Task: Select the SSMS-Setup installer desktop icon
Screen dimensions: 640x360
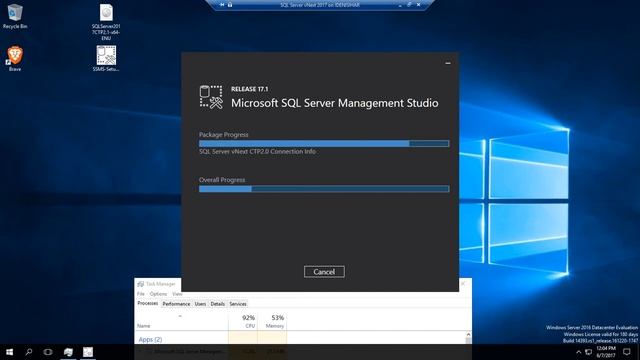Action: pos(106,58)
